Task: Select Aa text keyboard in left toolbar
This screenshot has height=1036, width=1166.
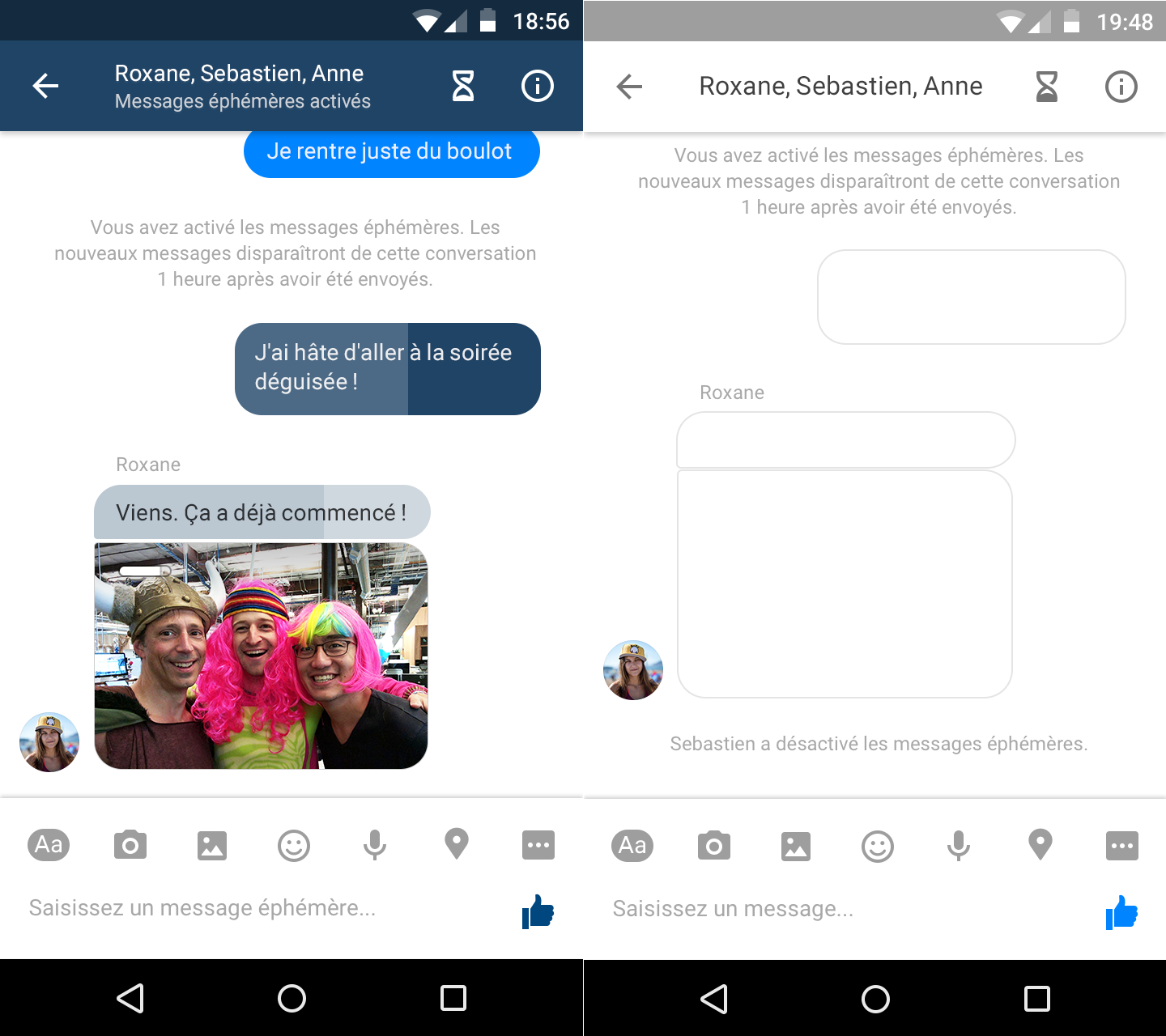Action: 49,846
